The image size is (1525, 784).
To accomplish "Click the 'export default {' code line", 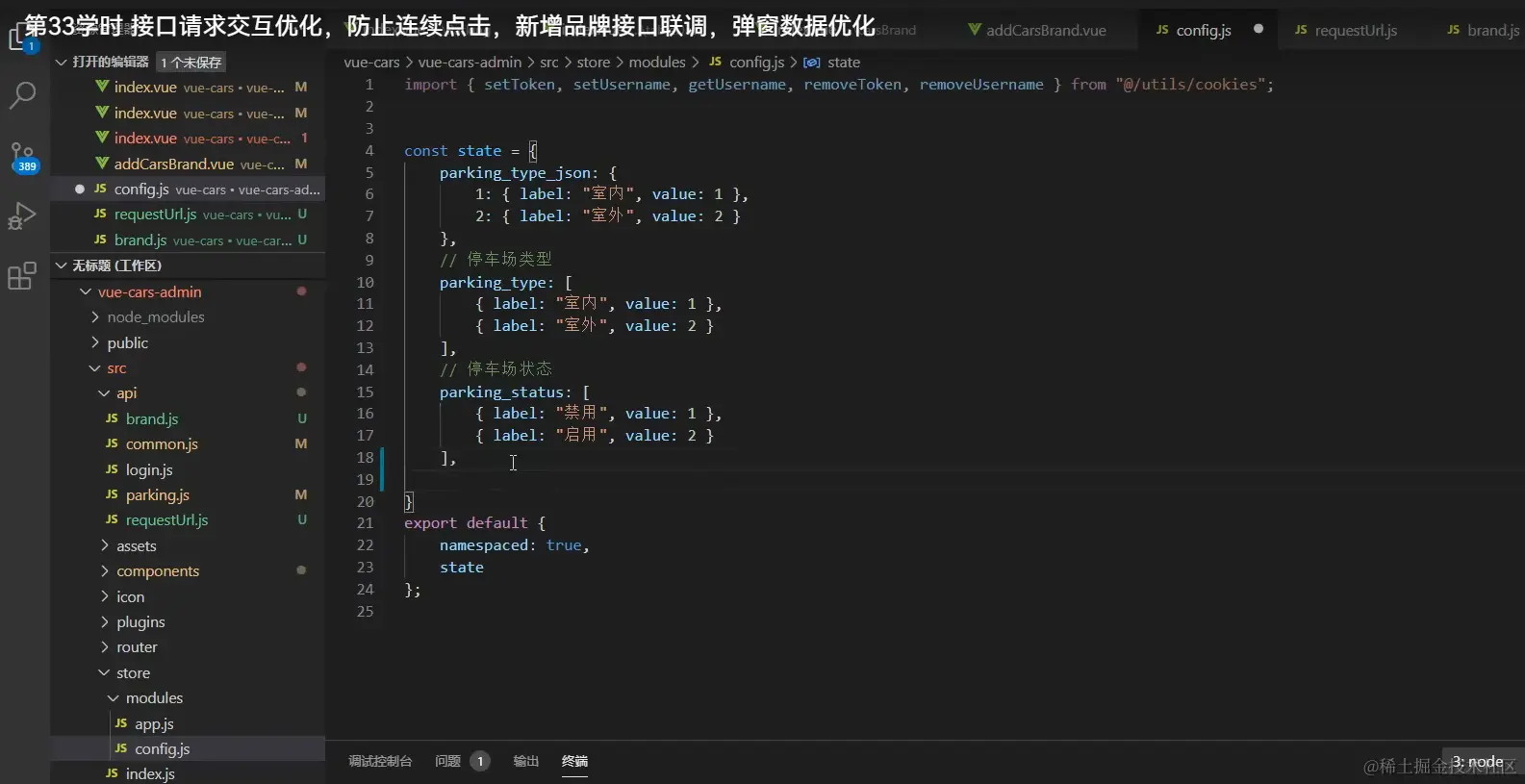I will [475, 522].
